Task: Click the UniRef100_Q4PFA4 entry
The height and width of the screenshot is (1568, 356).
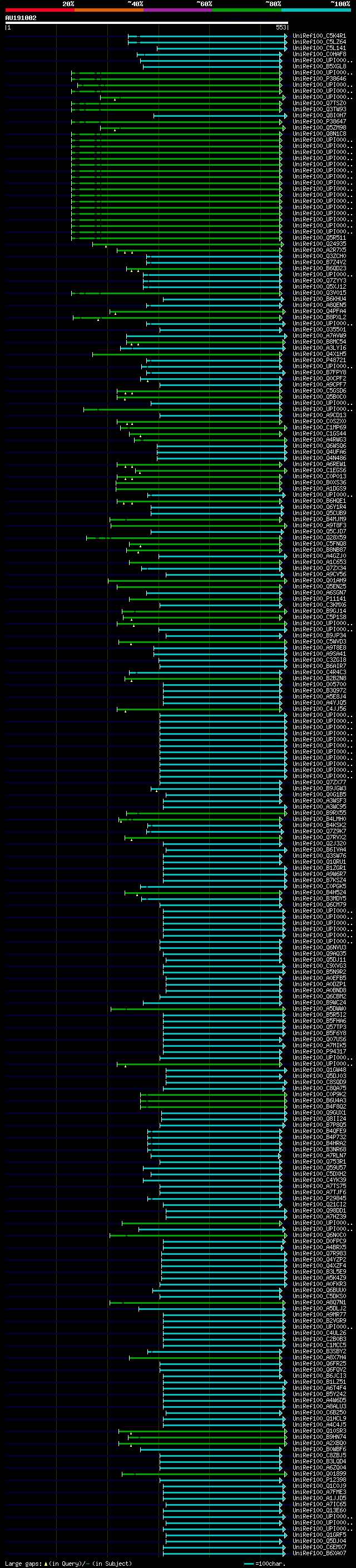Action: coord(319,311)
